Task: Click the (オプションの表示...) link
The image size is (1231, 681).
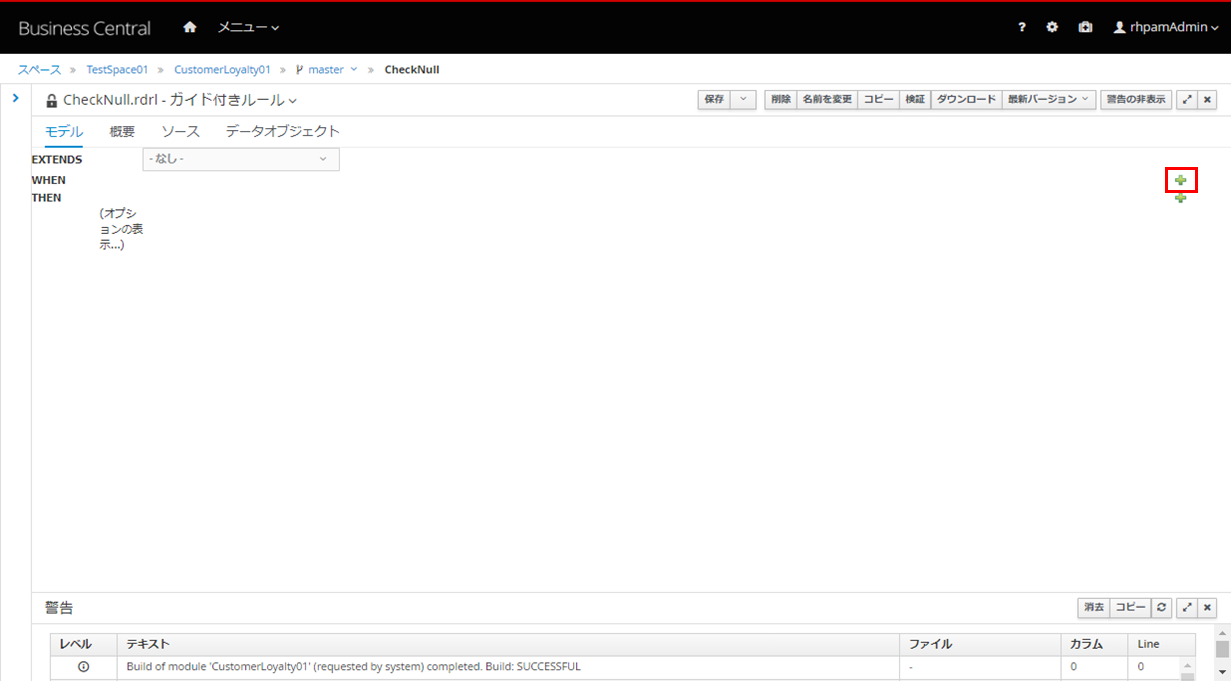Action: point(120,229)
